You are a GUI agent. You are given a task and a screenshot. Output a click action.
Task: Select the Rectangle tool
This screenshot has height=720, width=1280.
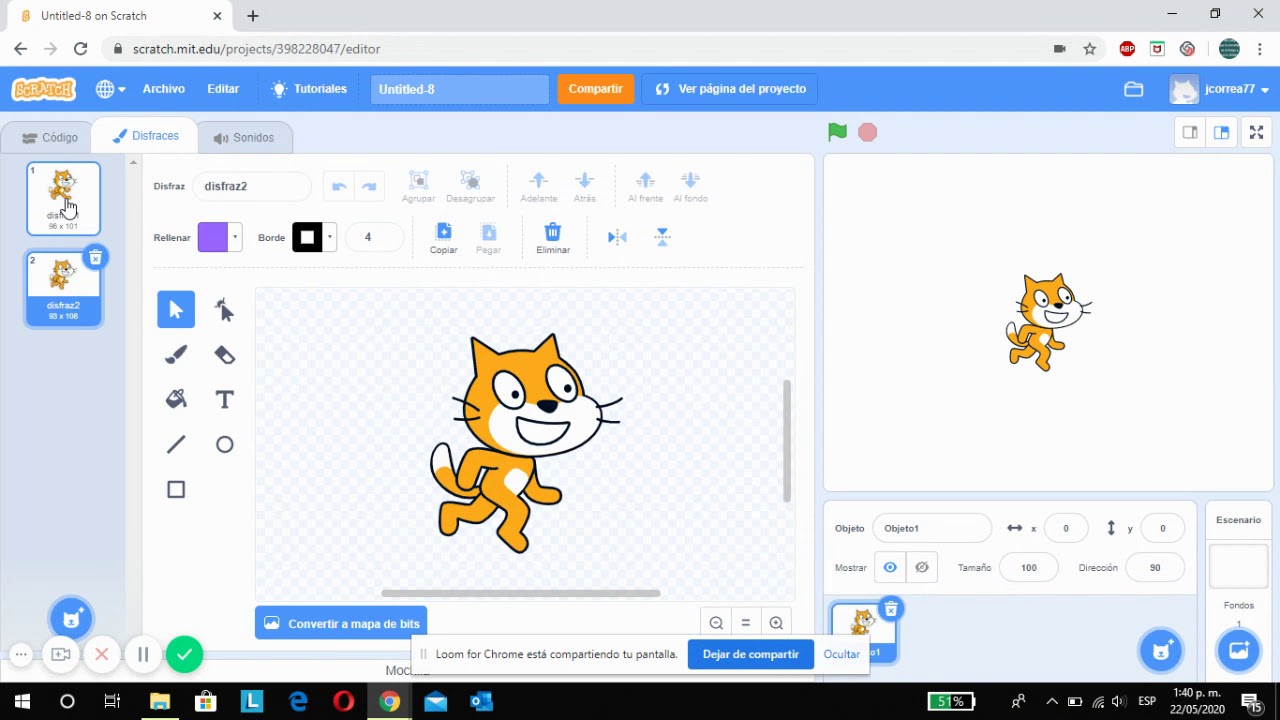tap(176, 489)
